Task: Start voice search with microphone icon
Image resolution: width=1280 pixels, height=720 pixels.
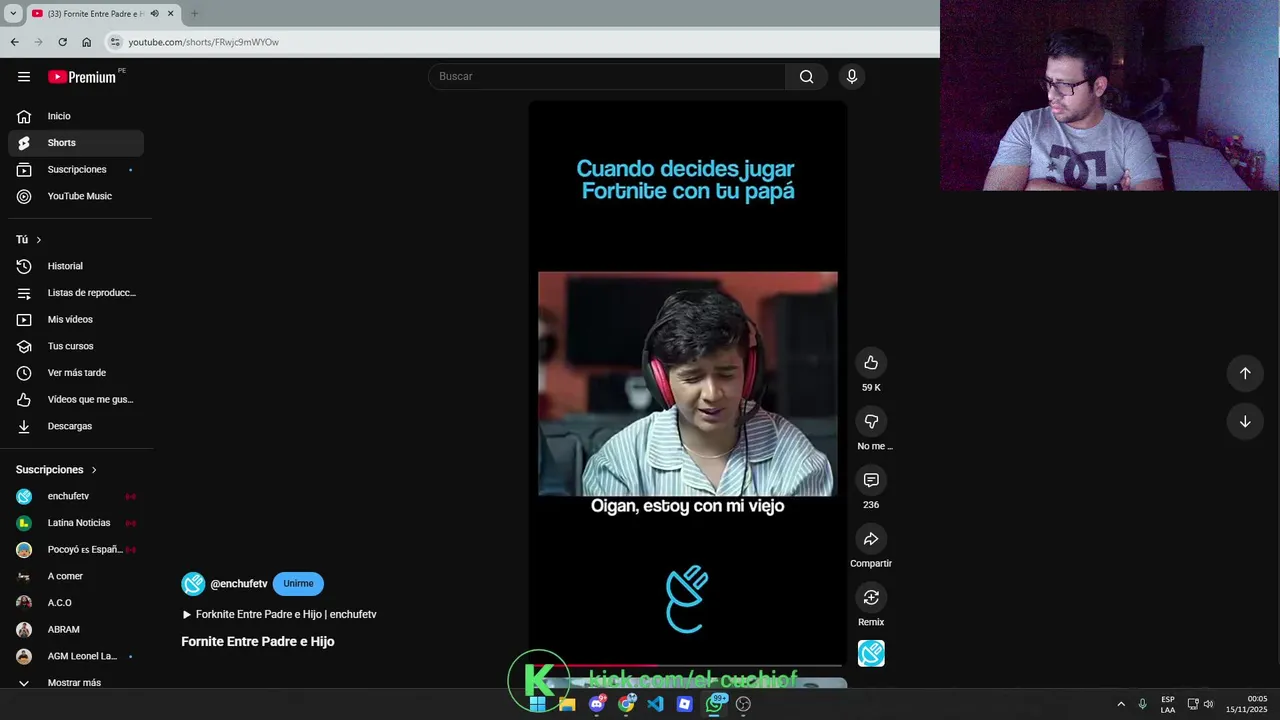Action: tap(852, 77)
